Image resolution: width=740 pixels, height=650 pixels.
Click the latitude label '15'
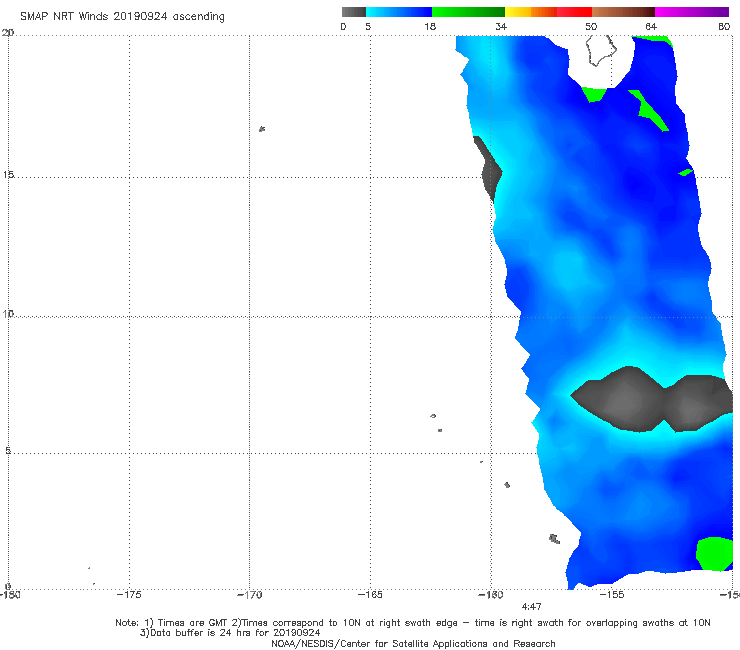[x=8, y=175]
